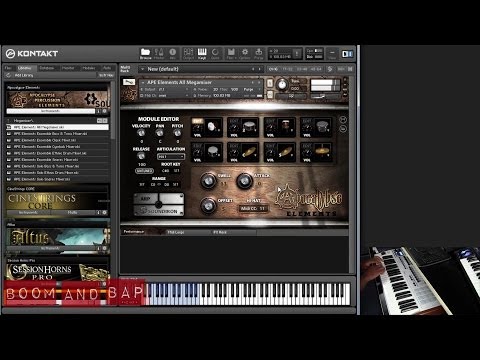Click the HI-HAT Midi CC field
The width and height of the screenshot is (480, 360).
(x=253, y=209)
